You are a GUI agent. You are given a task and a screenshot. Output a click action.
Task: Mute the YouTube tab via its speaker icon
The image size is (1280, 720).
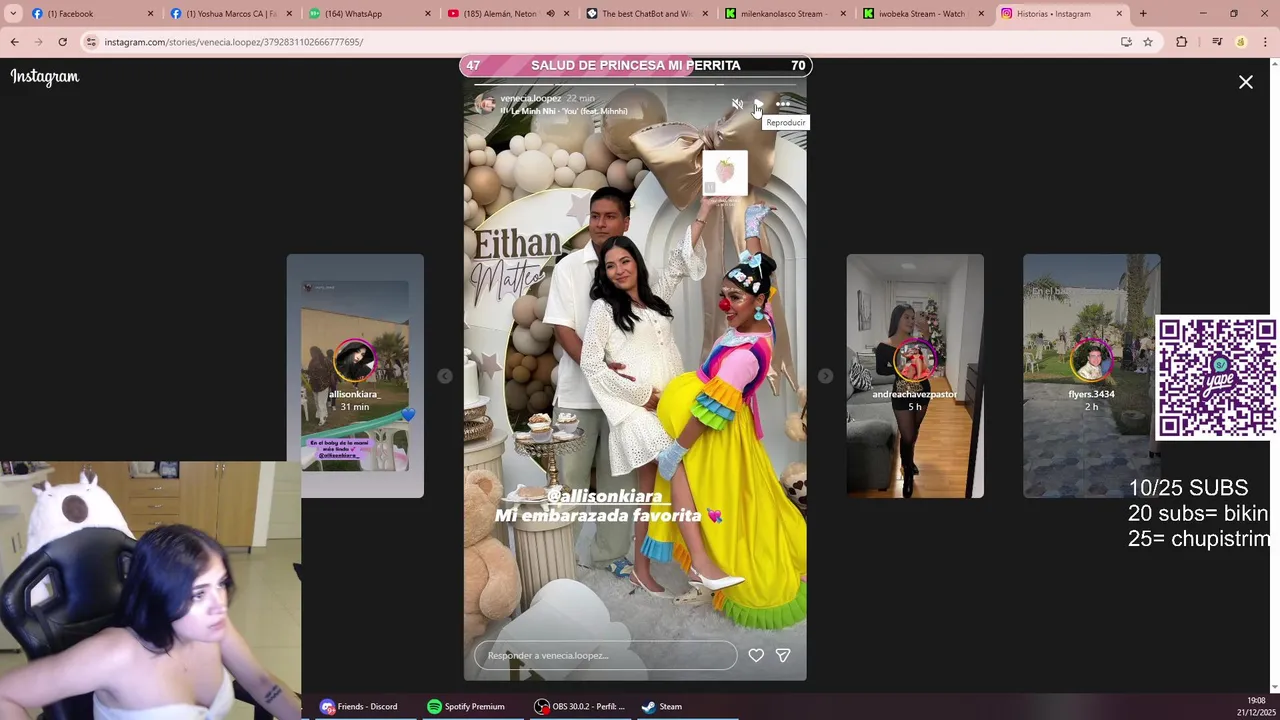(550, 14)
